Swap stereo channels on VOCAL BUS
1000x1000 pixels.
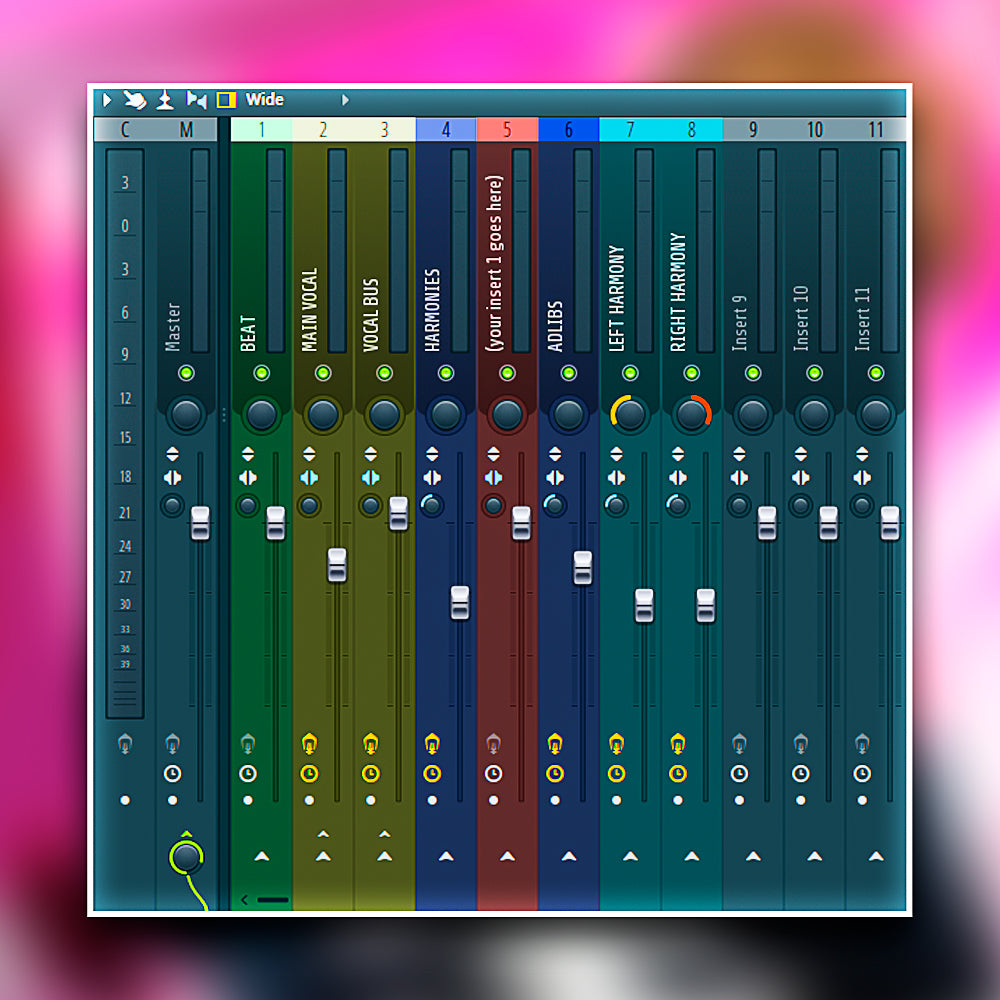click(x=371, y=478)
